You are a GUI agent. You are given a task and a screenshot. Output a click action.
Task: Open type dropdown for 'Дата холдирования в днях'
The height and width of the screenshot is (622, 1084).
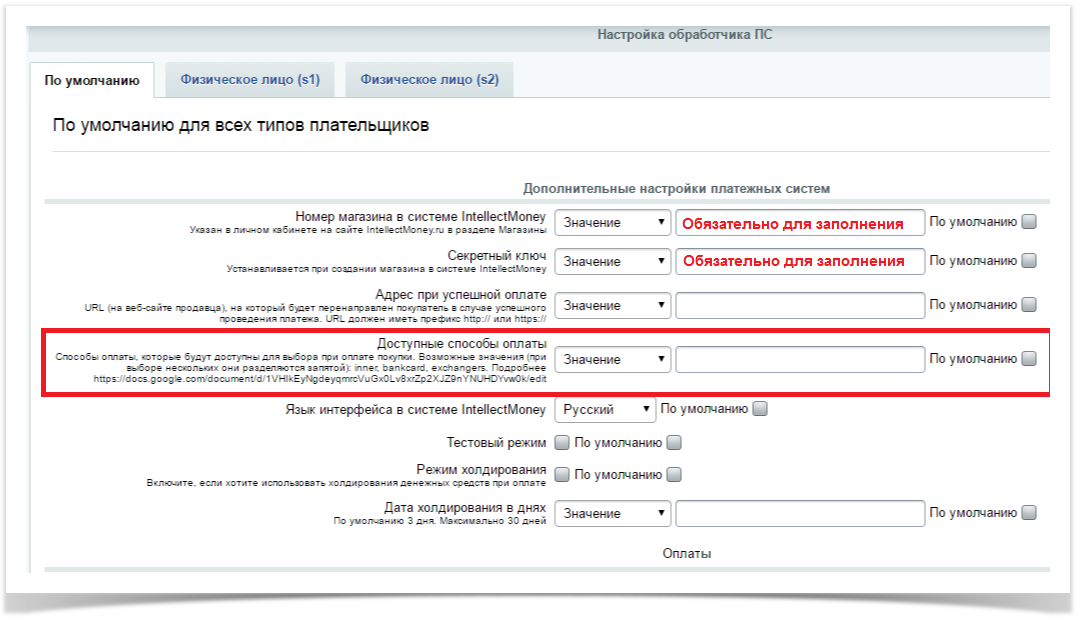click(x=612, y=514)
